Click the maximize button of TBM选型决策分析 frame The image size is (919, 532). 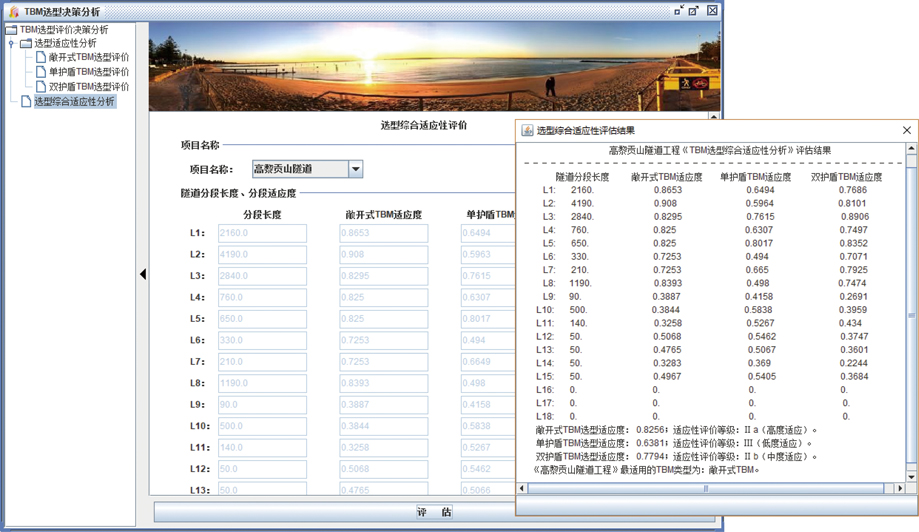point(693,11)
